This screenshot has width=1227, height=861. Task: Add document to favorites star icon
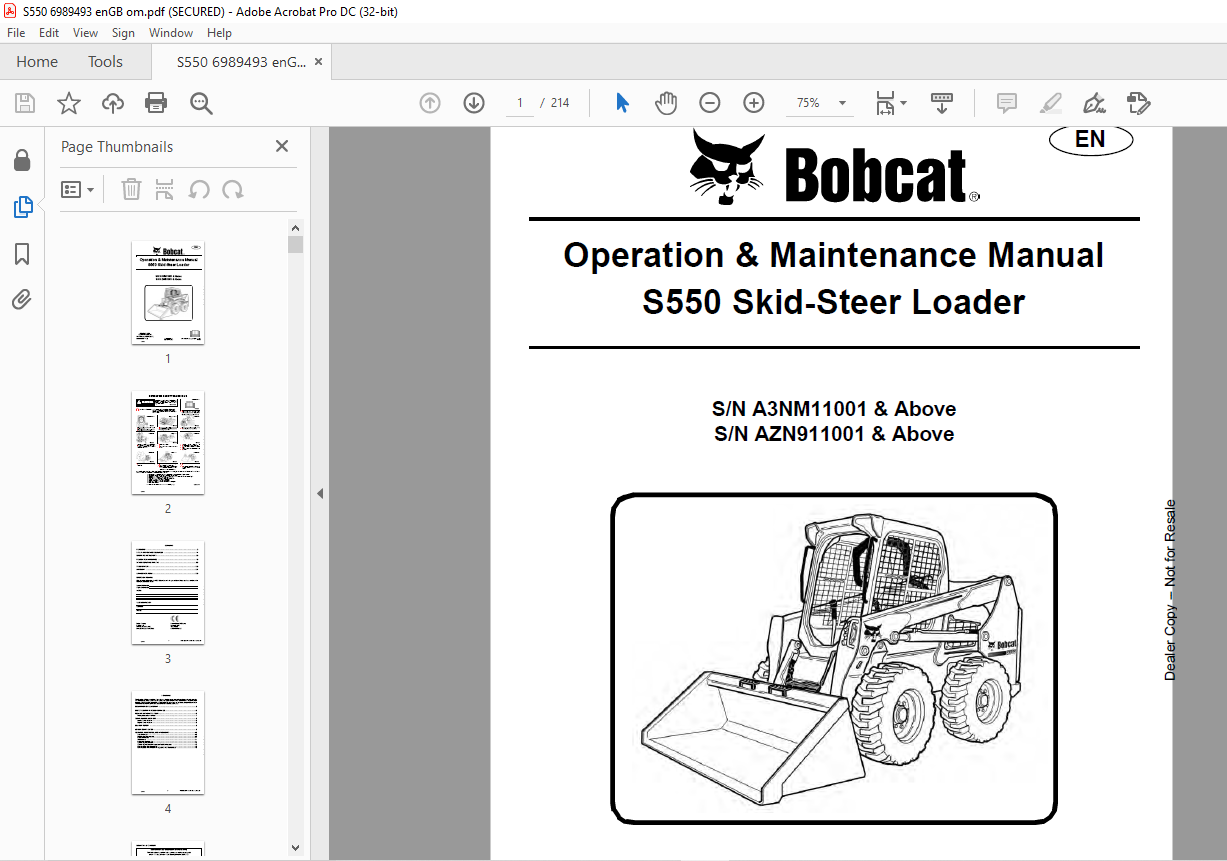(69, 103)
